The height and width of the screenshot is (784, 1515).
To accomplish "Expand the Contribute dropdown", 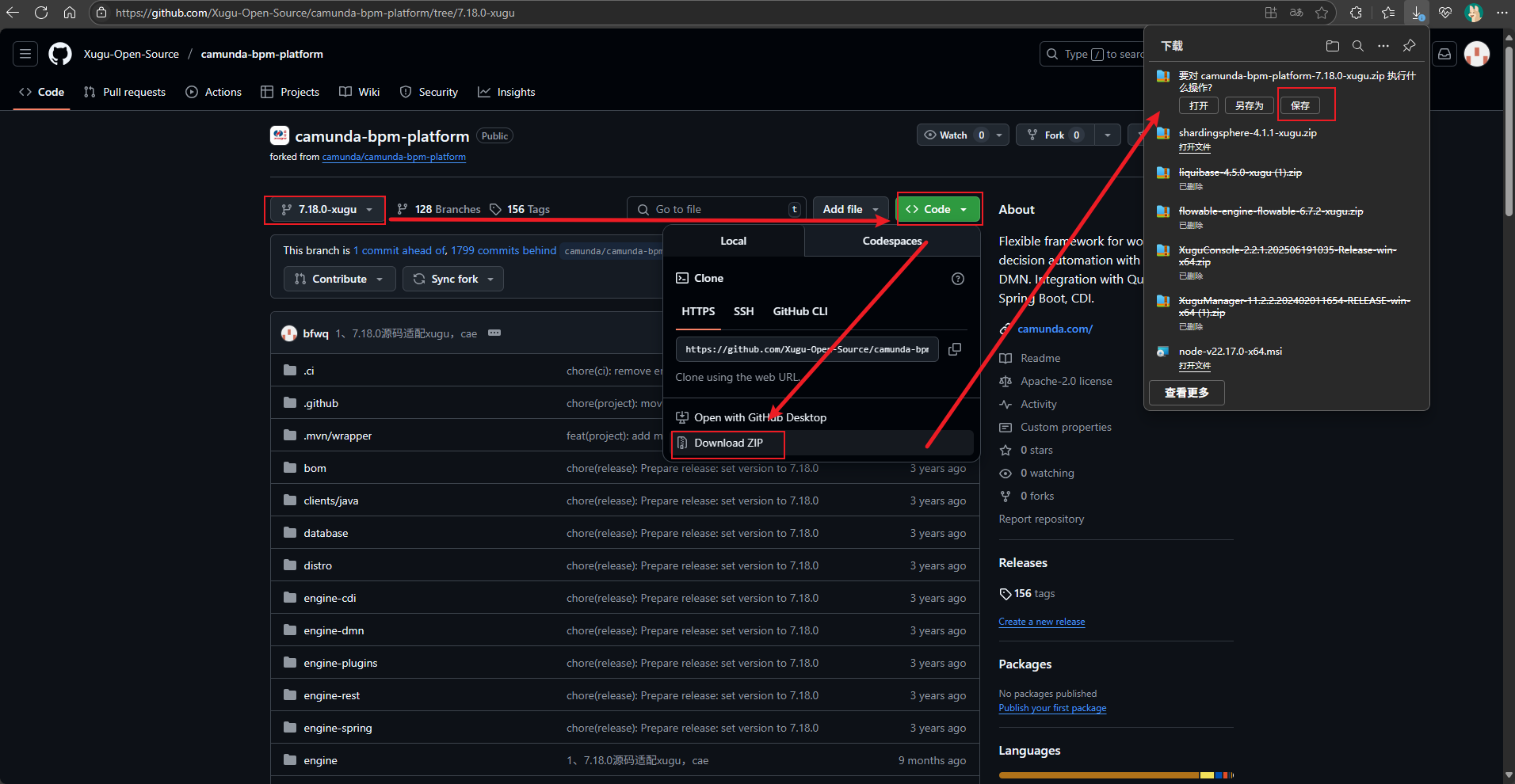I will coord(339,279).
